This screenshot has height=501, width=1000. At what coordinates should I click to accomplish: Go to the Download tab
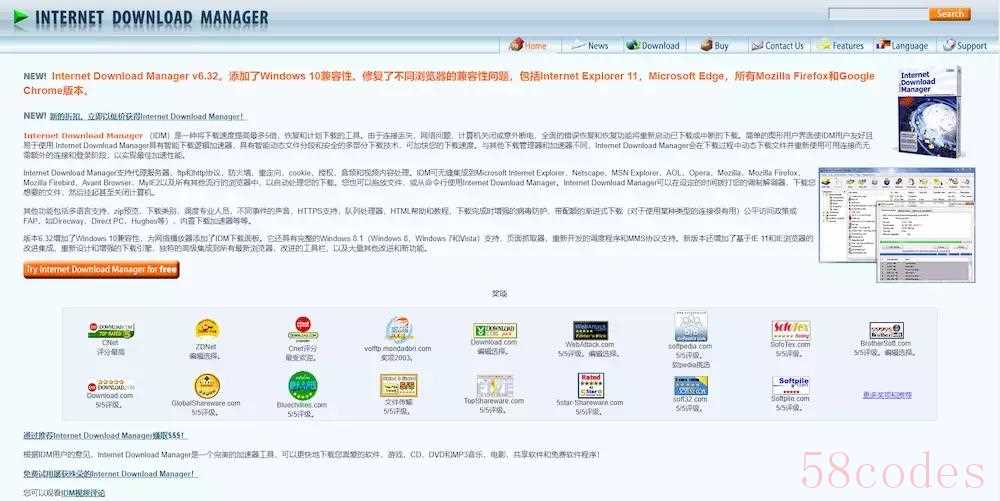[653, 45]
